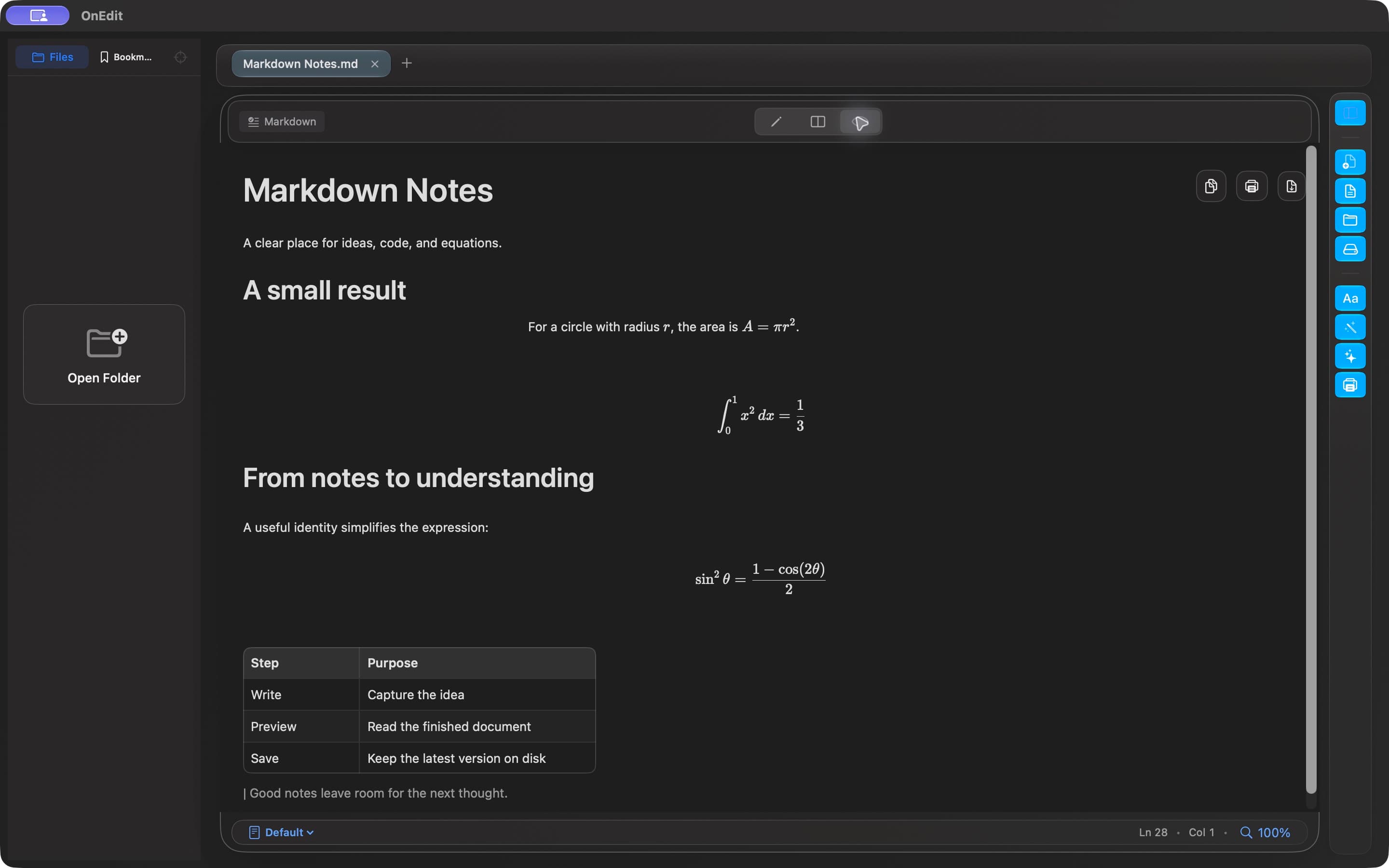Click the Col 1 status entry
This screenshot has height=868, width=1389.
click(x=1201, y=832)
